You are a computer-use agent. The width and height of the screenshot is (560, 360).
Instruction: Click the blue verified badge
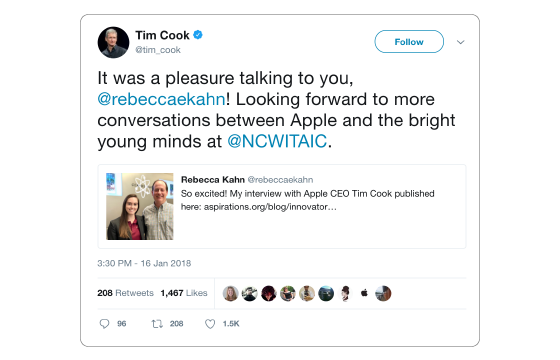[x=198, y=35]
